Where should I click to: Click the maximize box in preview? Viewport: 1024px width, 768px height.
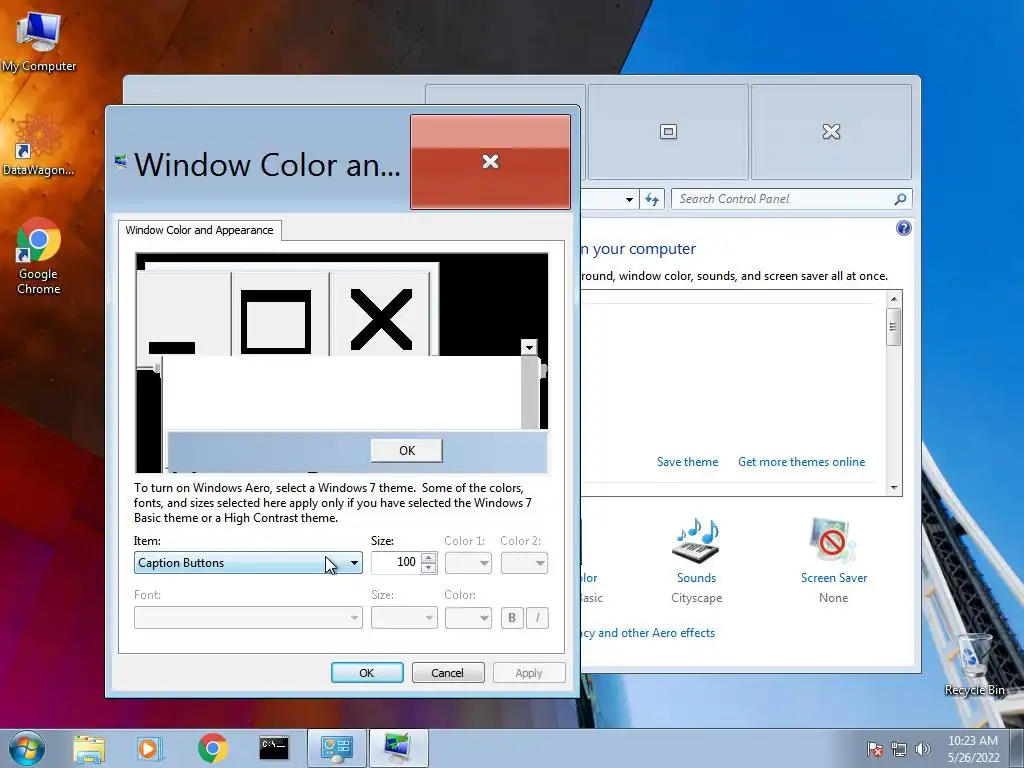point(276,321)
